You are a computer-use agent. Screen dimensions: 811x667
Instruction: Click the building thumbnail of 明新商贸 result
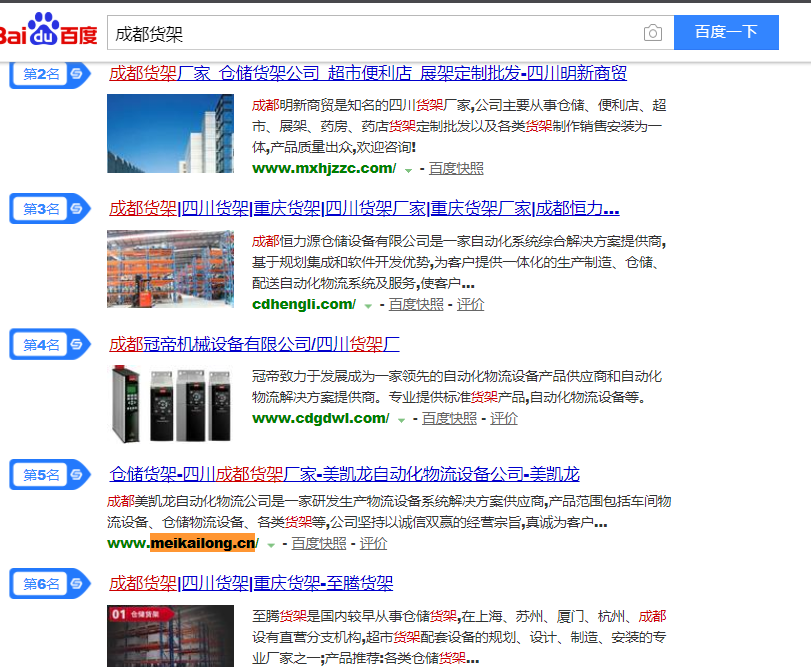click(x=170, y=133)
